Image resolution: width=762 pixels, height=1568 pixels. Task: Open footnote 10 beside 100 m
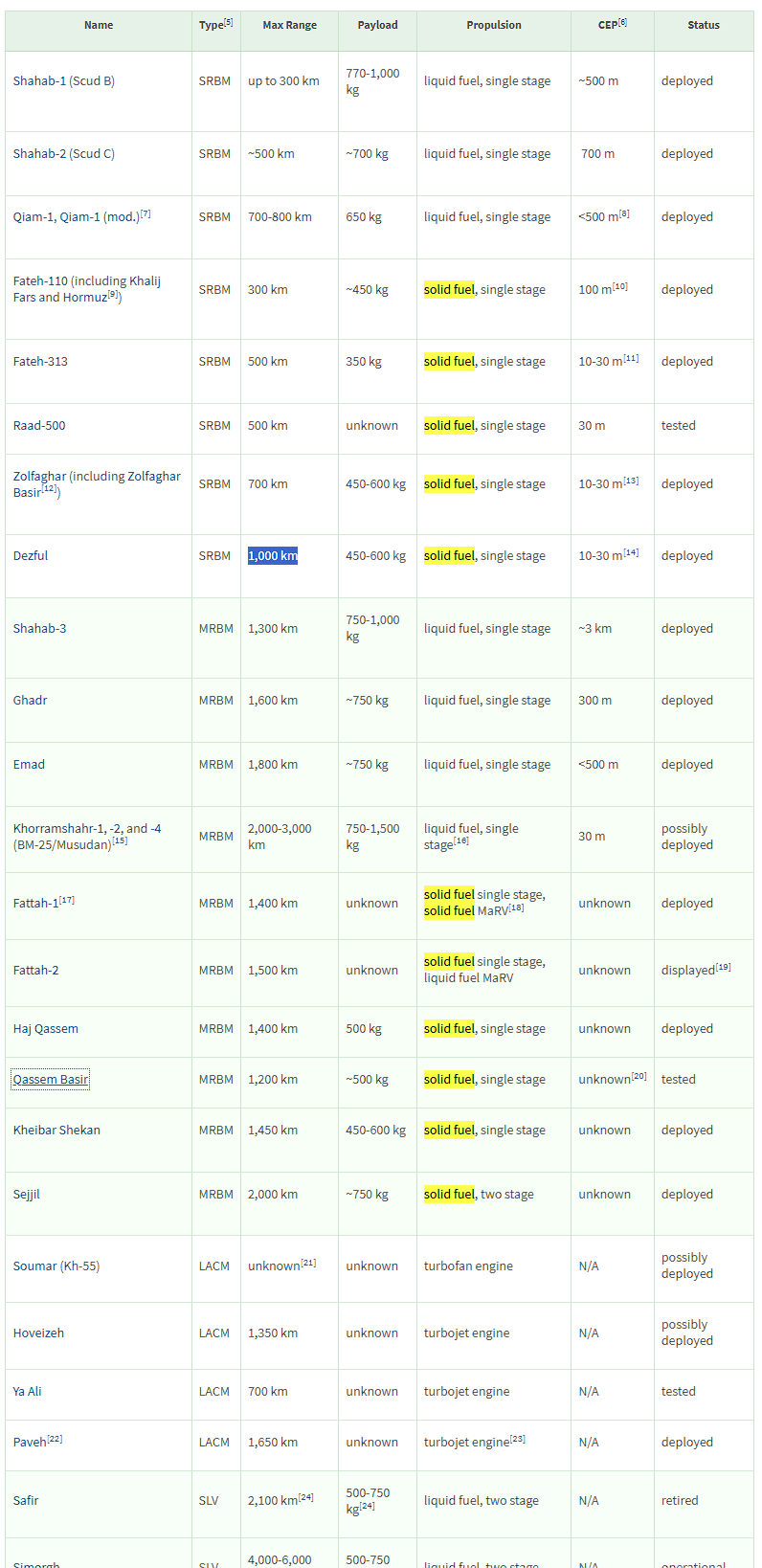click(x=620, y=286)
